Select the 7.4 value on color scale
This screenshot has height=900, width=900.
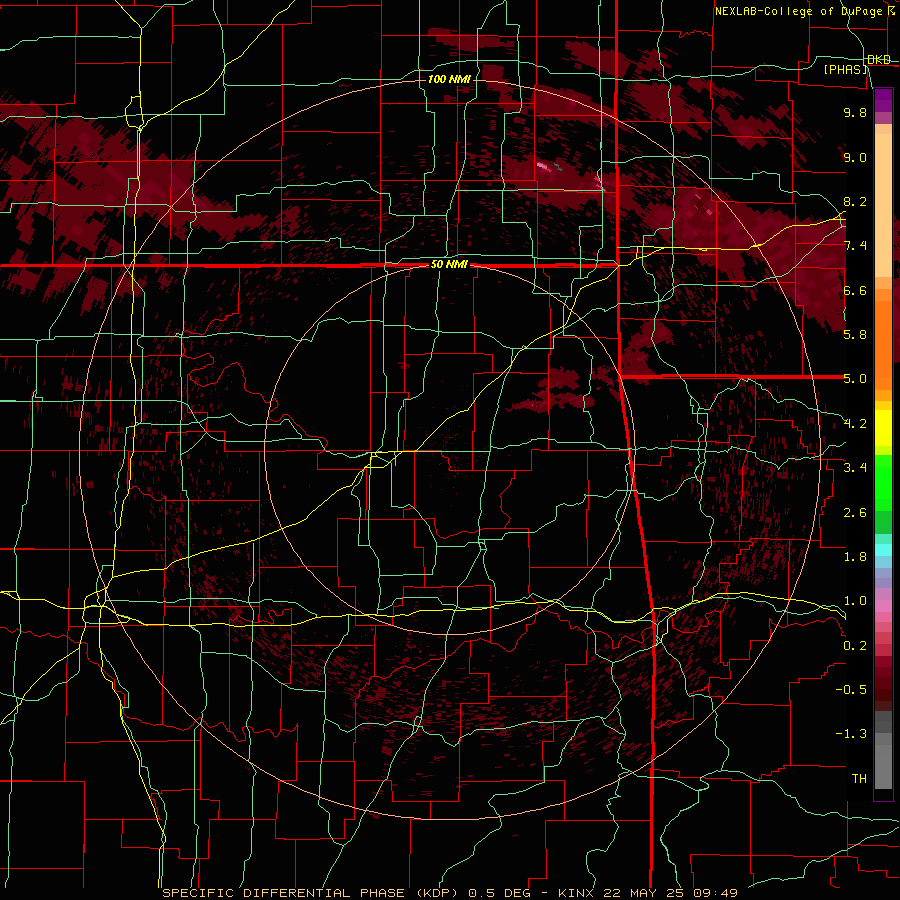pos(855,246)
